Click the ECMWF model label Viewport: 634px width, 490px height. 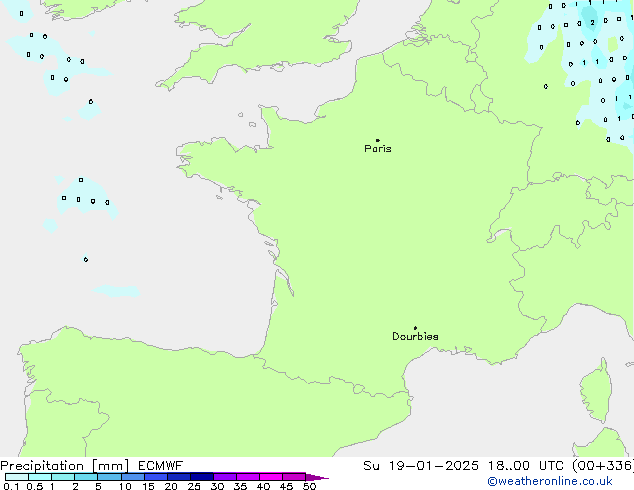click(159, 466)
